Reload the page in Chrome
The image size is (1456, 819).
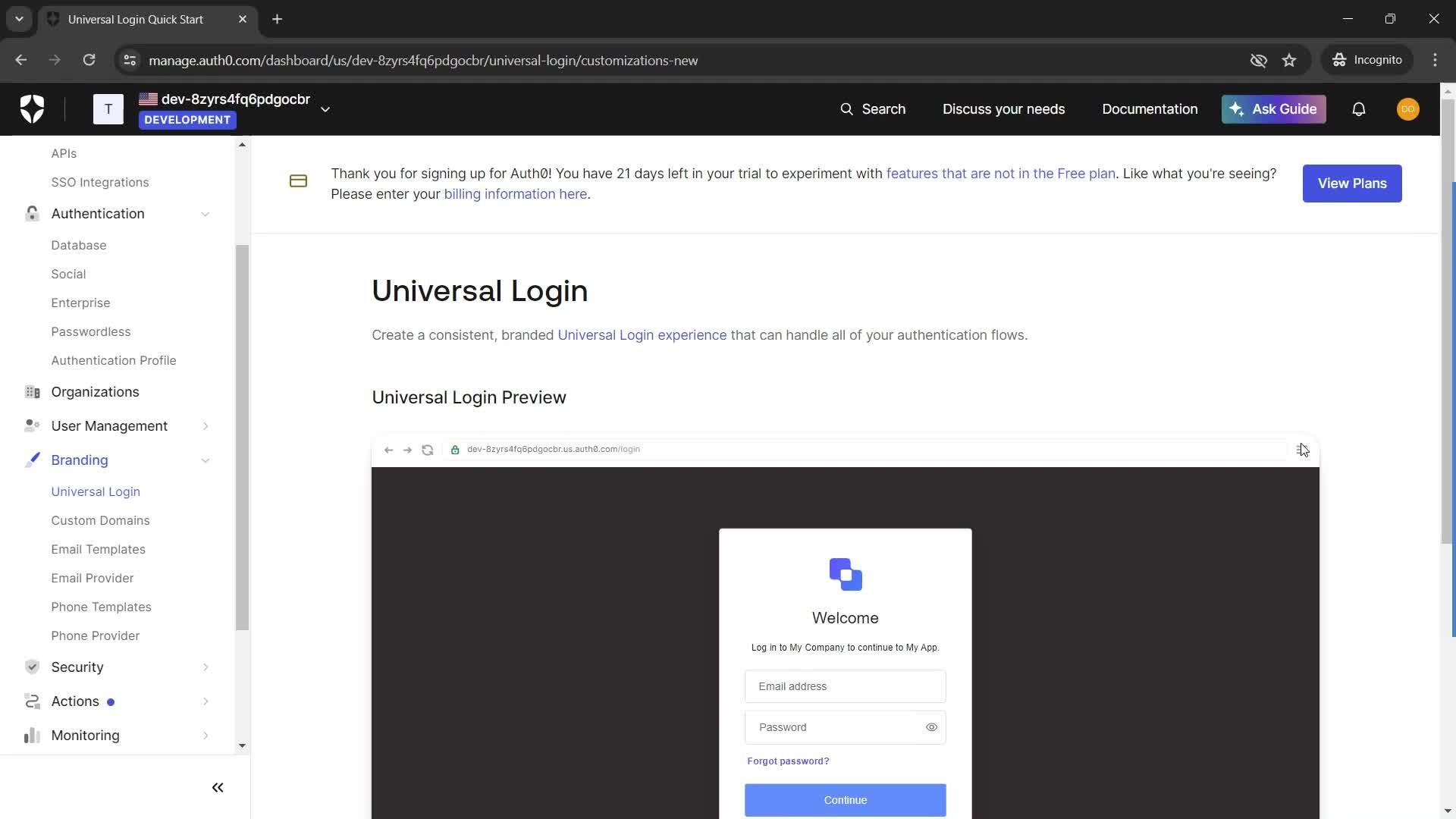pyautogui.click(x=89, y=60)
